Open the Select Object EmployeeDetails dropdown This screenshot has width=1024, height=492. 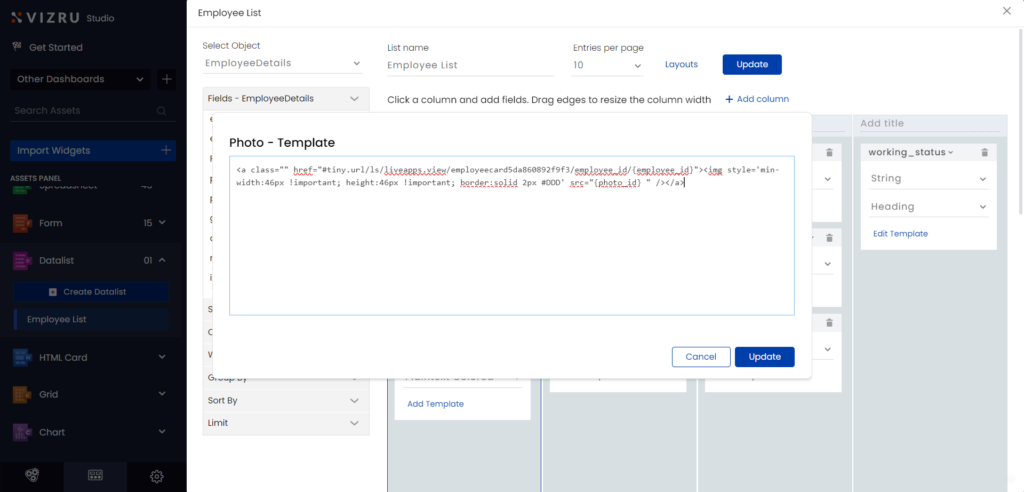pos(282,63)
